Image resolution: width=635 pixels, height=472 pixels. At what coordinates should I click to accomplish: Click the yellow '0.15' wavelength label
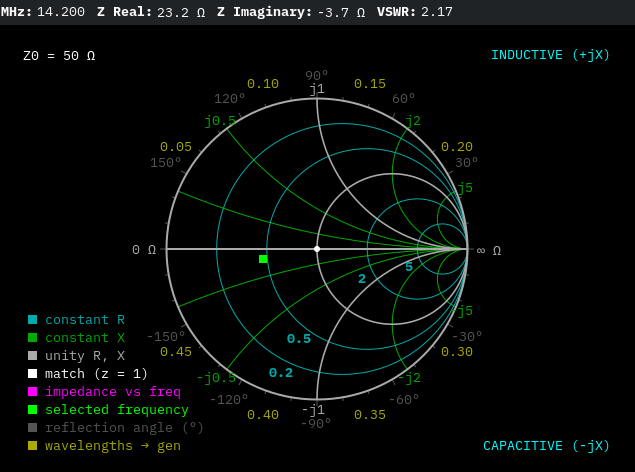(370, 84)
